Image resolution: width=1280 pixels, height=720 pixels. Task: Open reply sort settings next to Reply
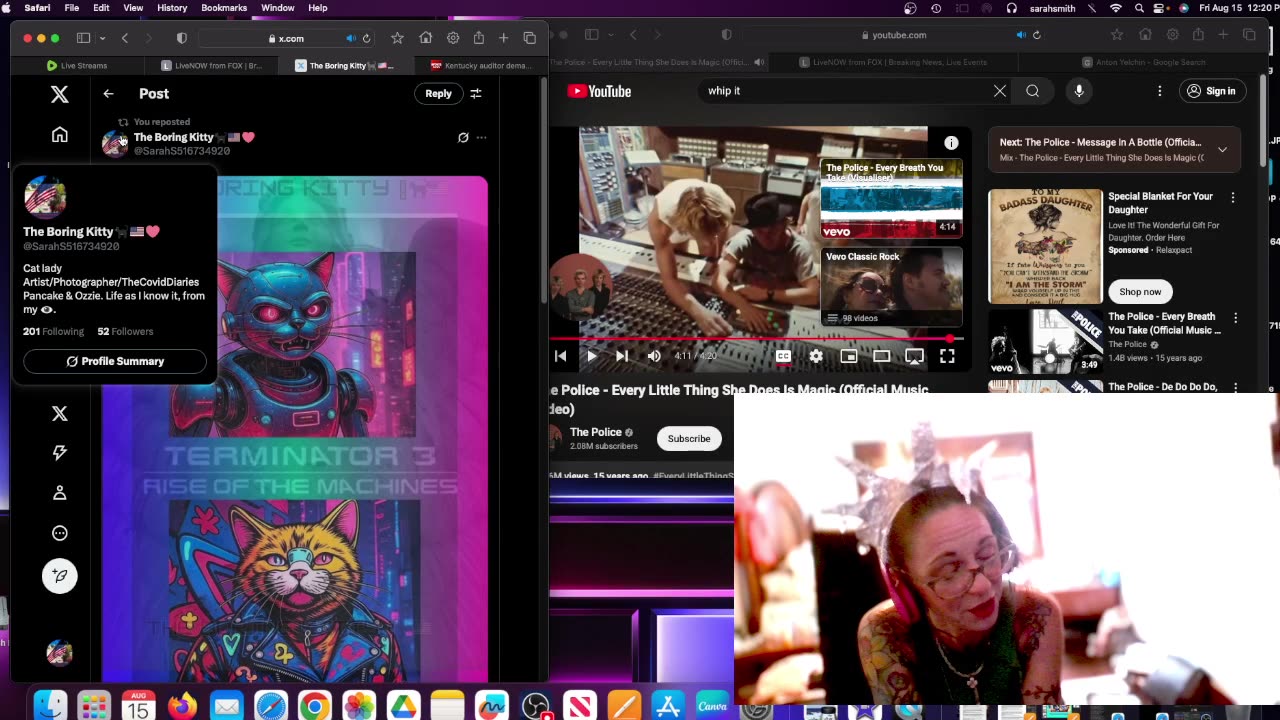[476, 94]
